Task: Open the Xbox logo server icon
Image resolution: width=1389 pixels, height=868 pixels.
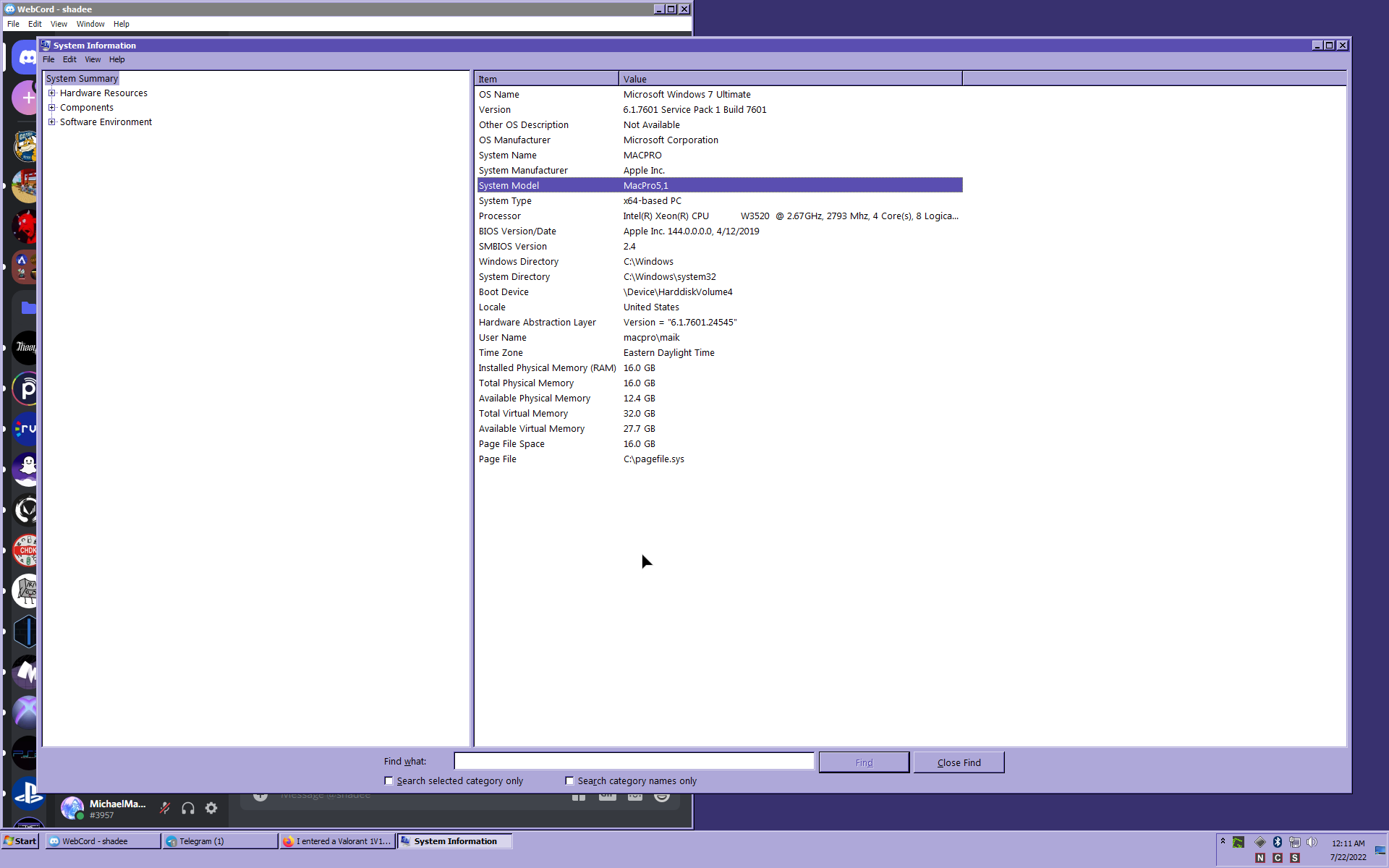Action: tap(26, 712)
